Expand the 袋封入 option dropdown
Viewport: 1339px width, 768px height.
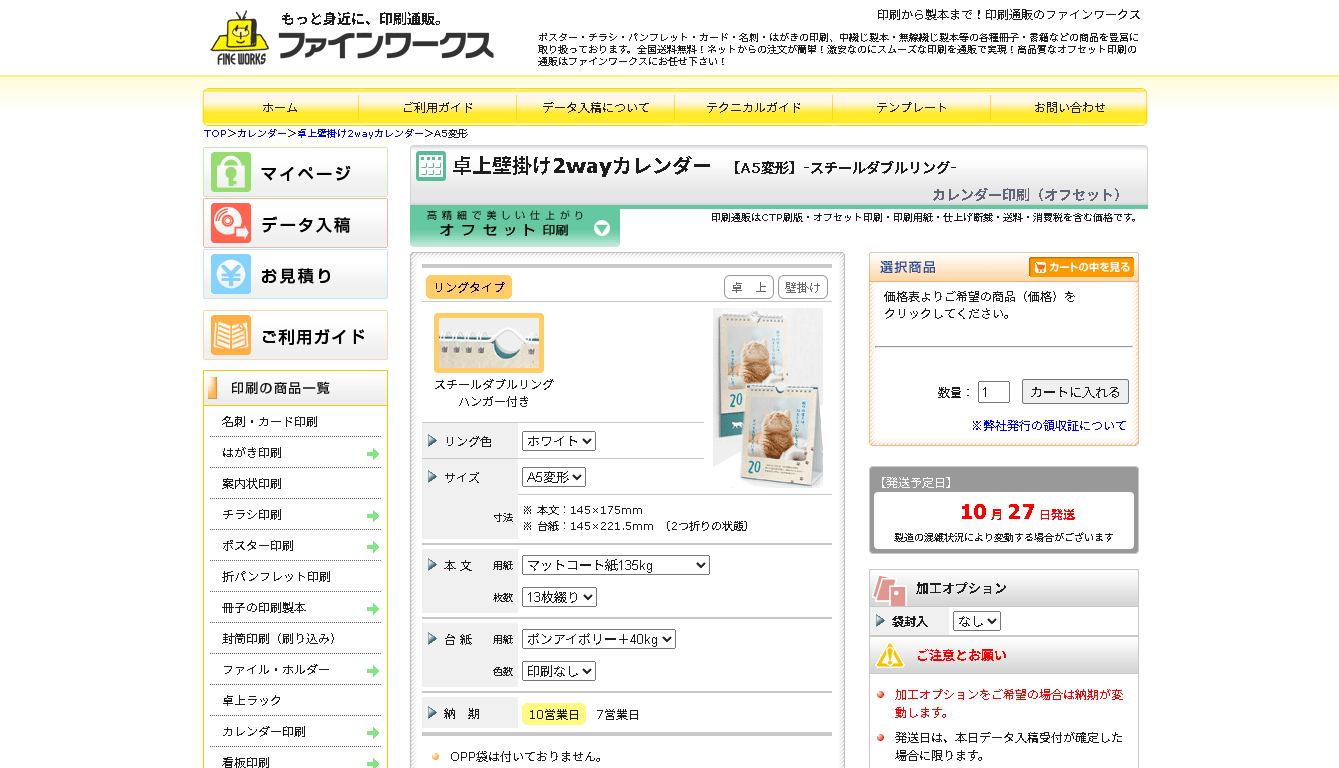[x=976, y=621]
